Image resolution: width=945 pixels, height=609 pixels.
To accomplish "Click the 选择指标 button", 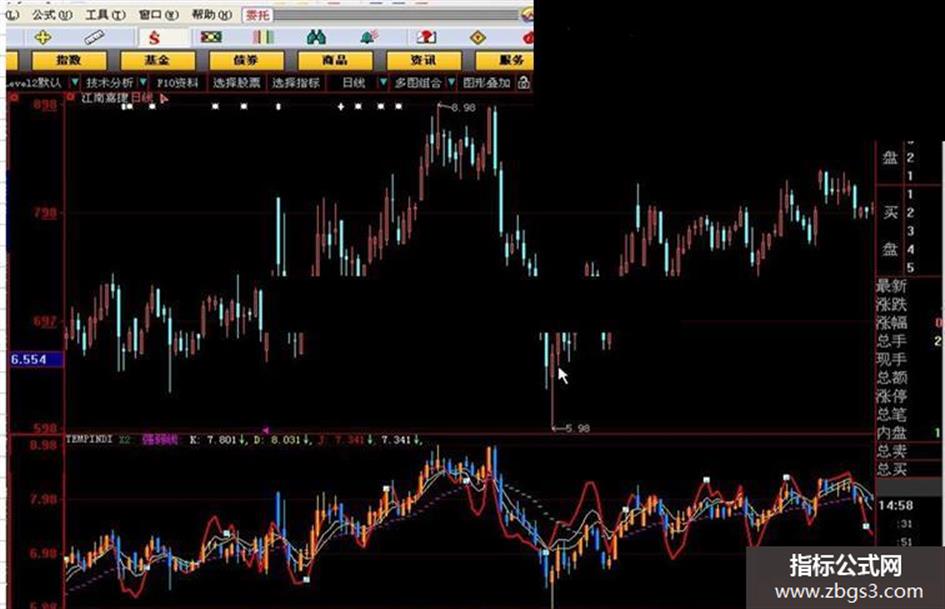I will [295, 83].
